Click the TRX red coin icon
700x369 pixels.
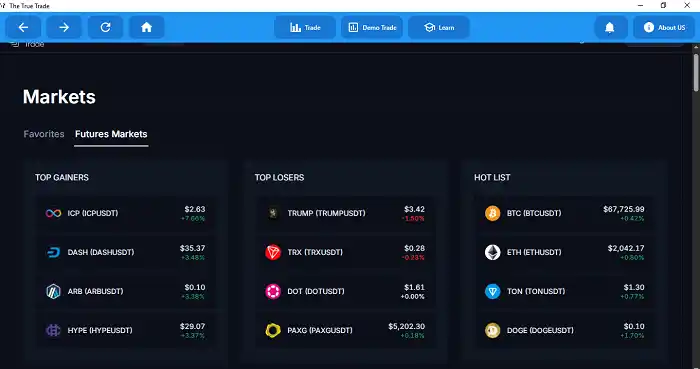[273, 252]
